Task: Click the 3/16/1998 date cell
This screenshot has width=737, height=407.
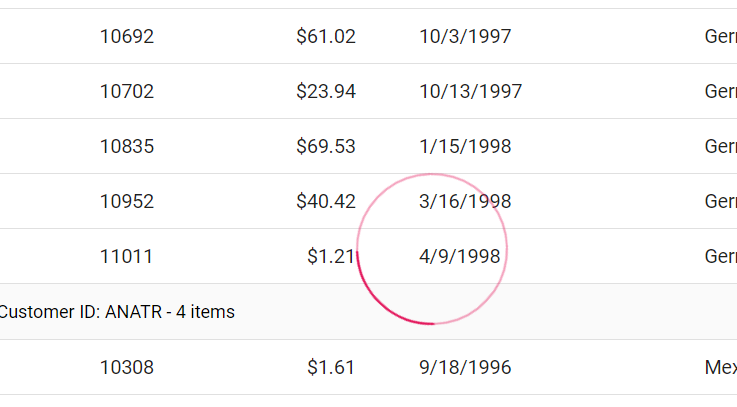Action: (x=465, y=202)
